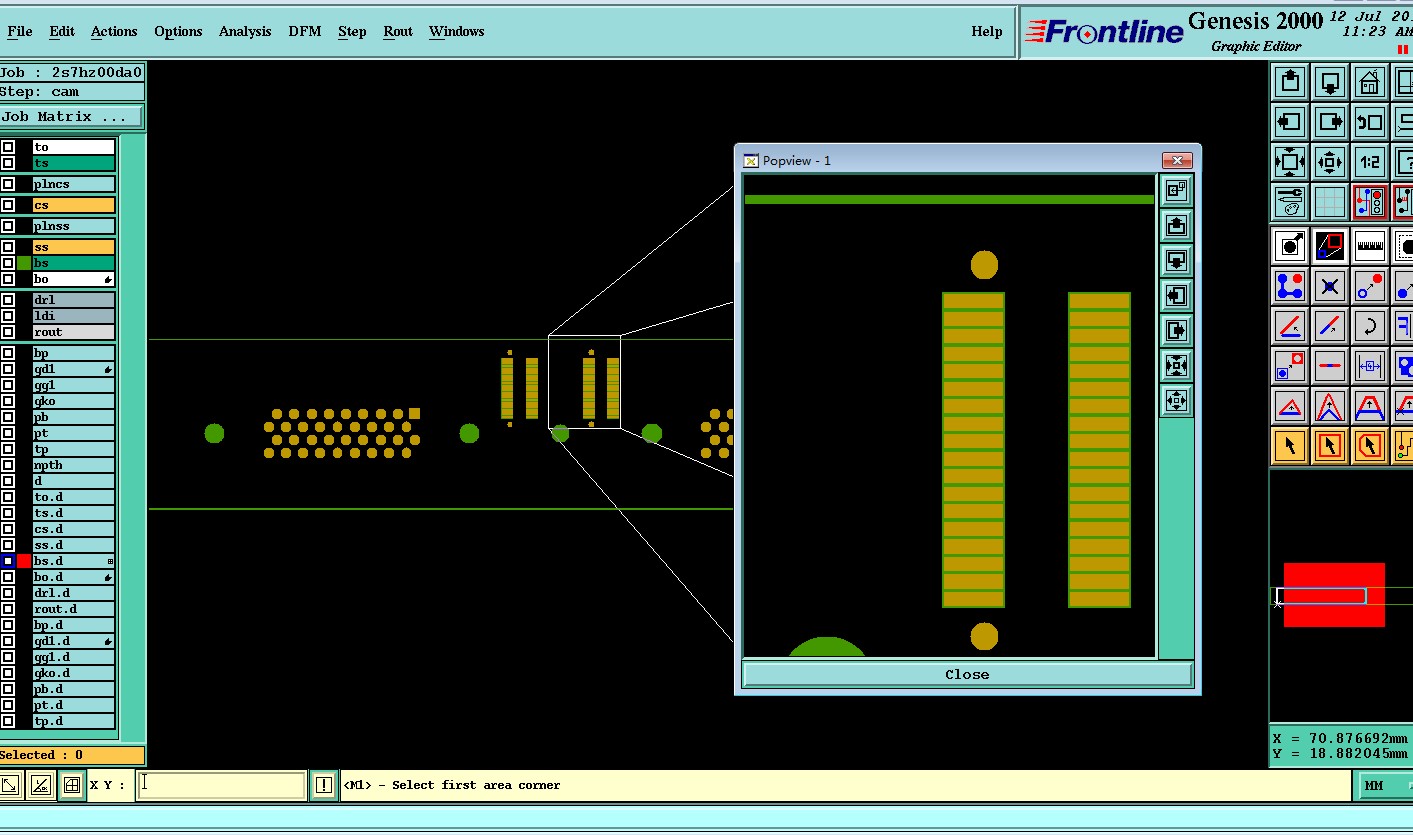
Task: Select the dimension spacing tool with vertical bars
Action: pos(1369,366)
